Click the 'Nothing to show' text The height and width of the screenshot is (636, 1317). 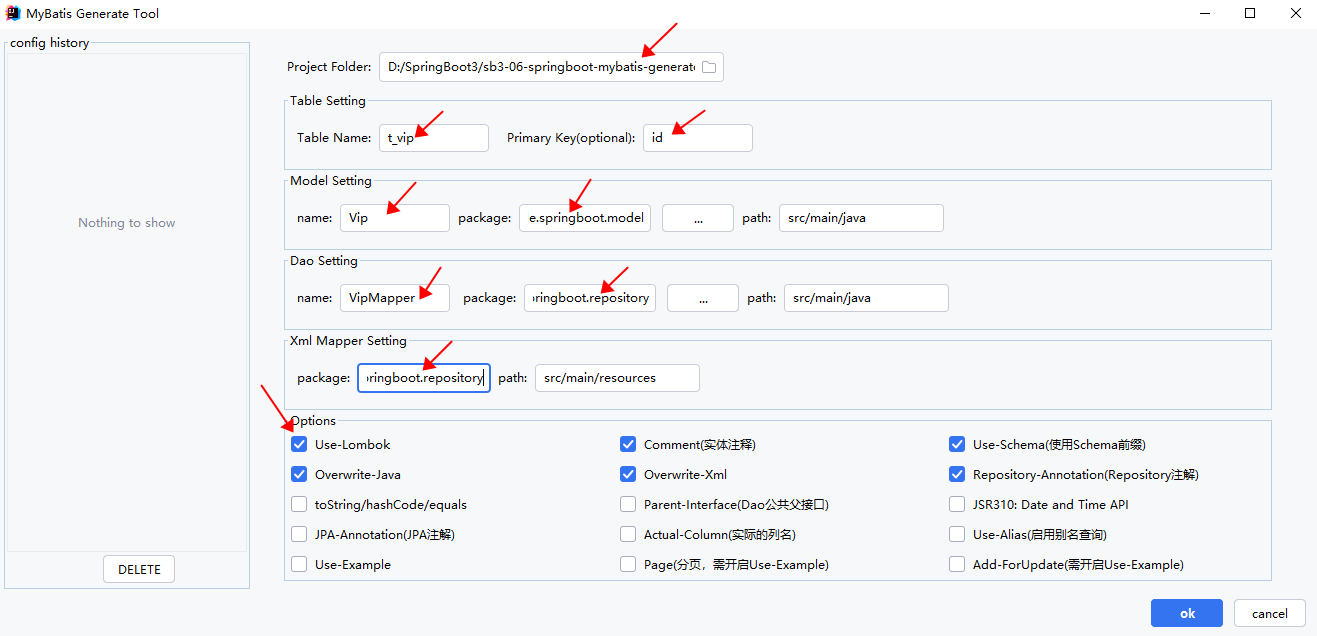click(127, 223)
